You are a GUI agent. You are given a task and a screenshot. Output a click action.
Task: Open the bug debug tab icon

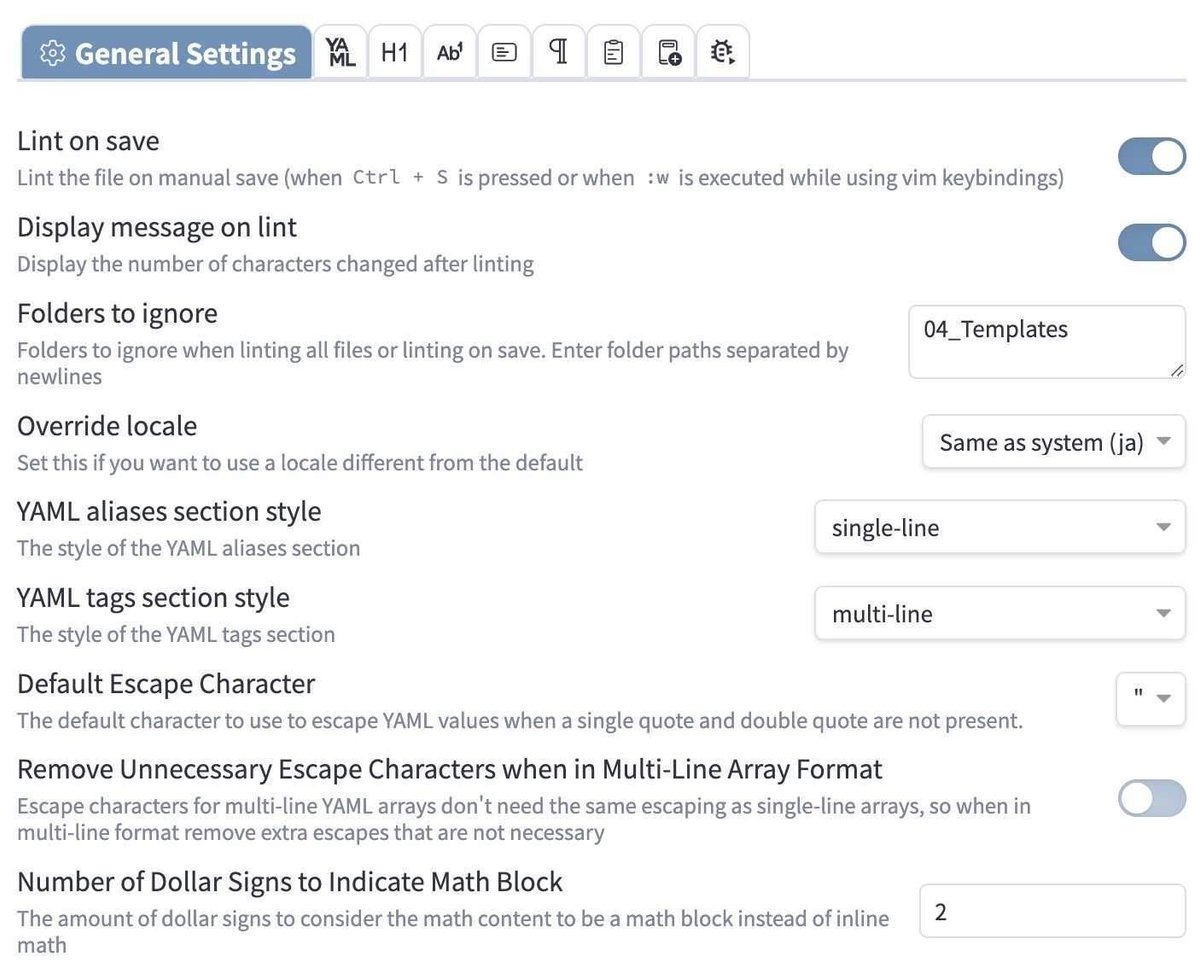coord(722,53)
